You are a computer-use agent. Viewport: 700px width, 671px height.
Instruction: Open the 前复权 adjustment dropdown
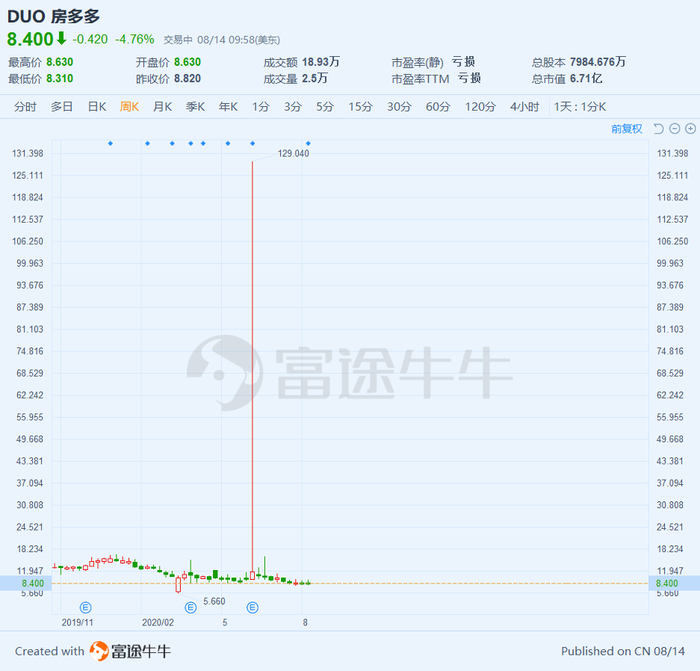(x=627, y=129)
